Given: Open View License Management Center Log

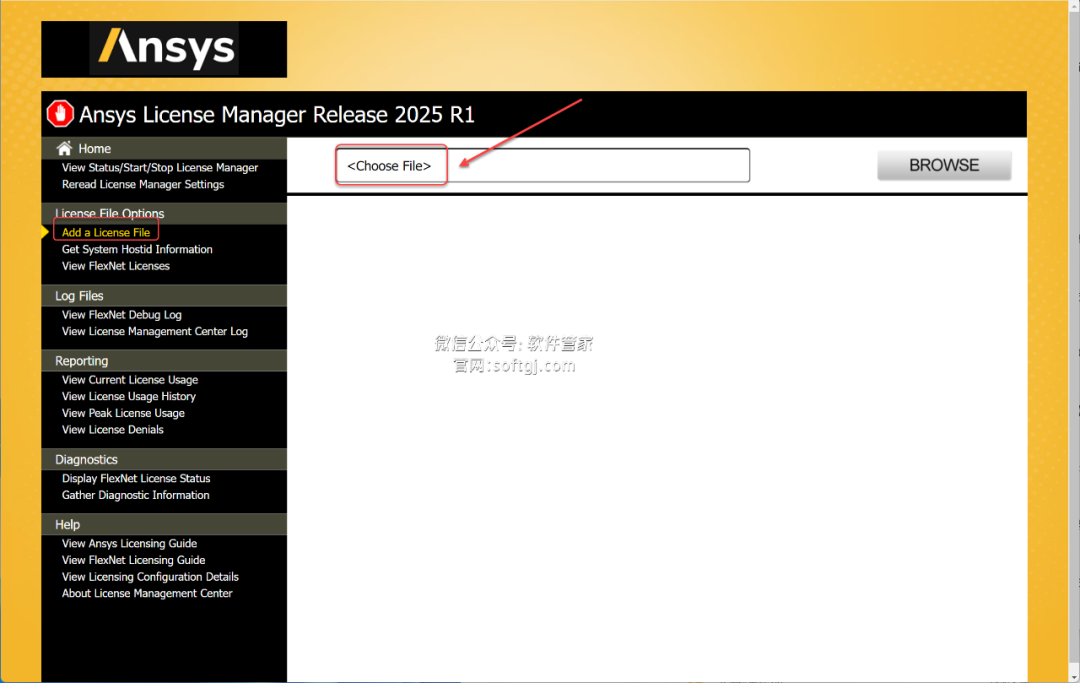Looking at the screenshot, I should [155, 331].
